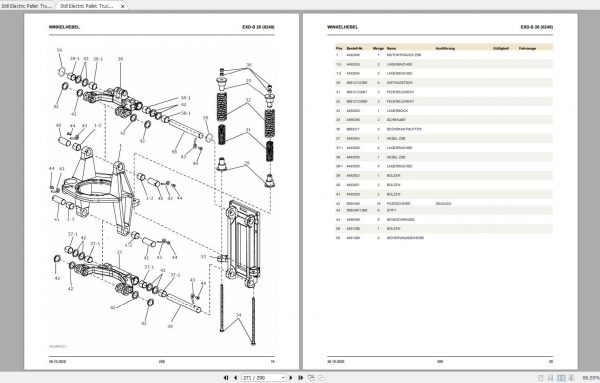Select the MOTORTRAEGER row name
Image resolution: width=600 pixels, height=383 pixels.
point(404,55)
